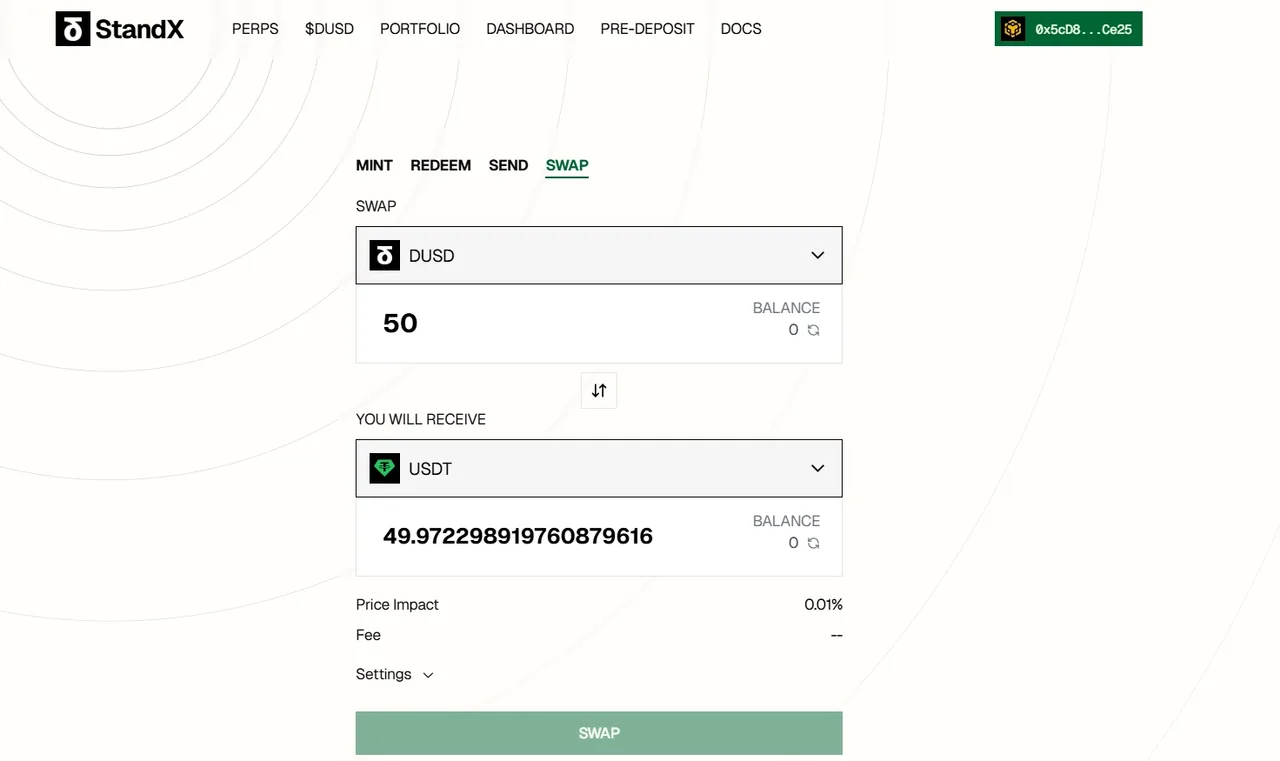Image resolution: width=1280 pixels, height=761 pixels.
Task: Refresh the USDT balance
Action: pyautogui.click(x=814, y=543)
